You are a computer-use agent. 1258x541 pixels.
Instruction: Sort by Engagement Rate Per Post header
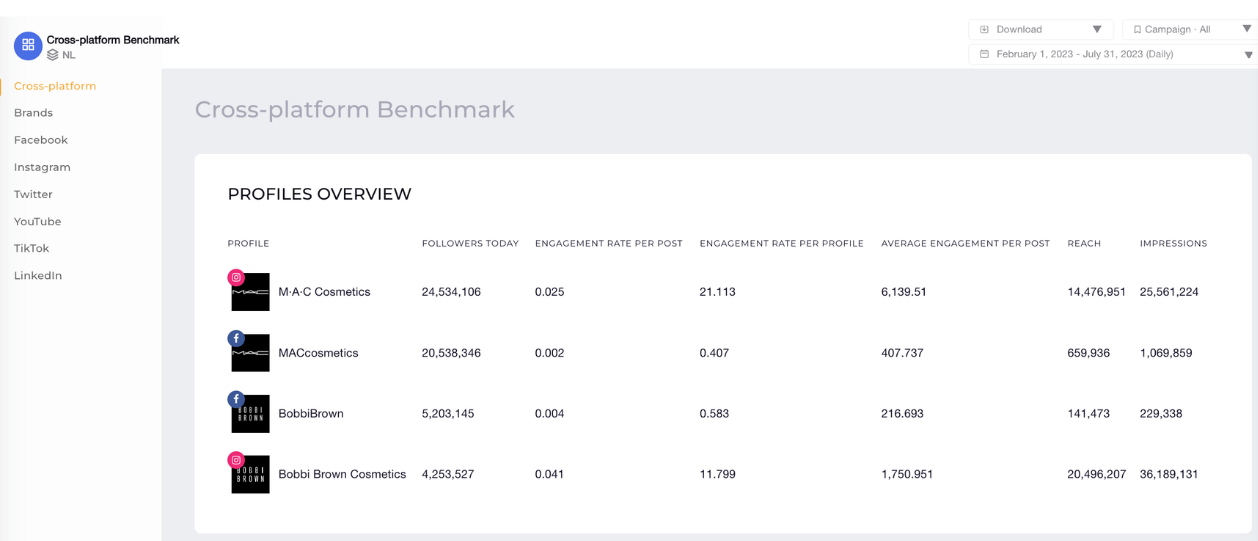point(609,244)
